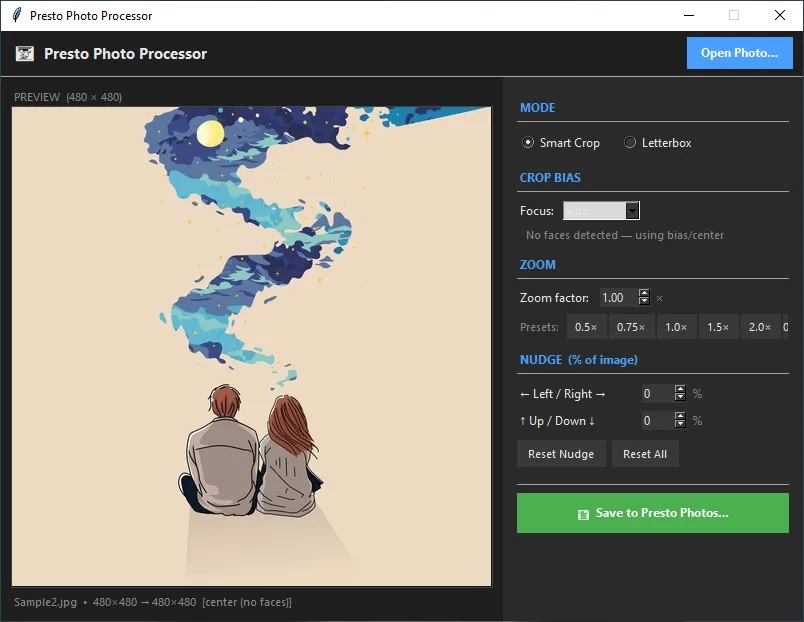Screen dimensions: 804x622
Task: Click the "MODE" section heading
Action: point(537,108)
